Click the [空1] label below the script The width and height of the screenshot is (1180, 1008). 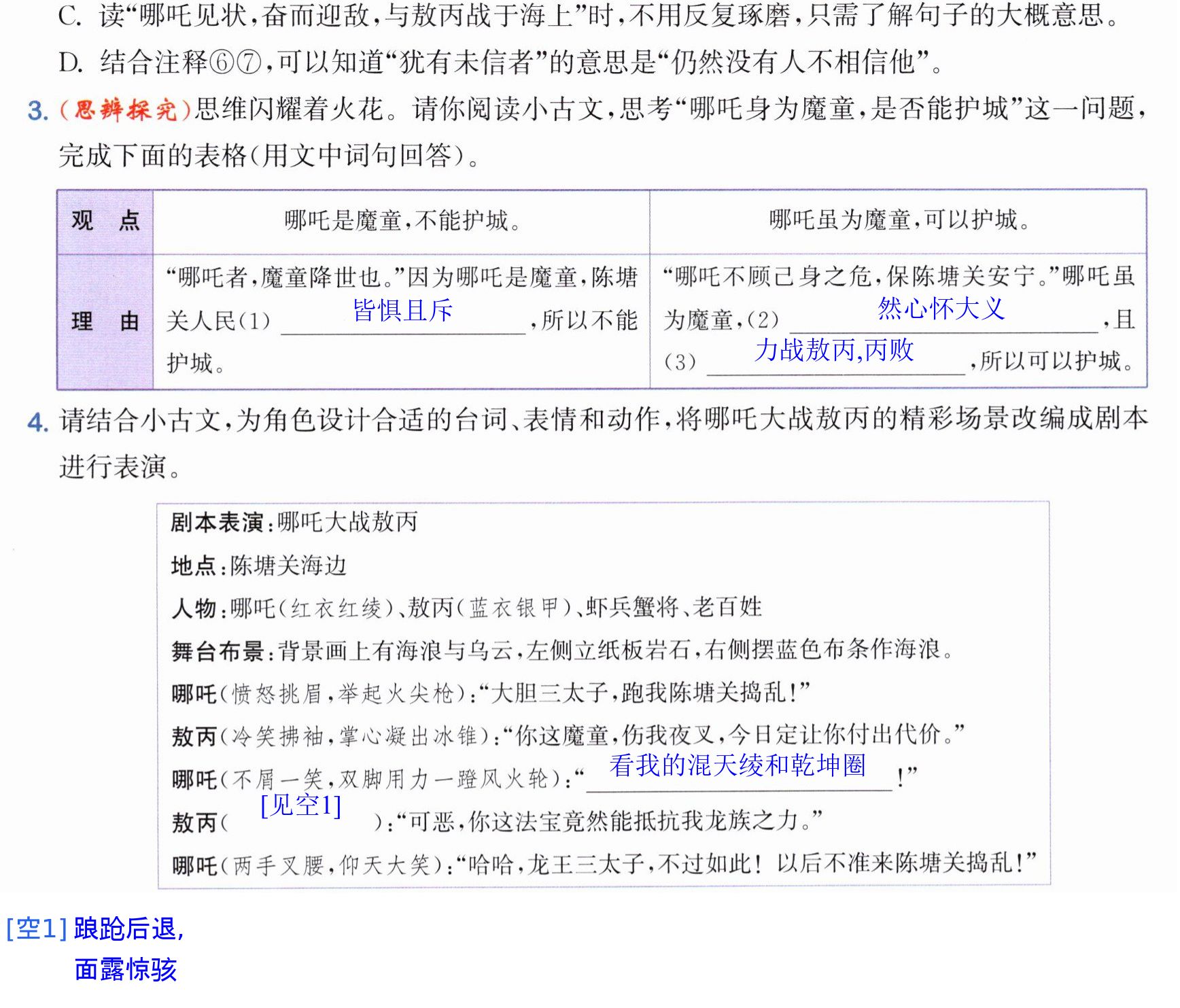coord(37,929)
